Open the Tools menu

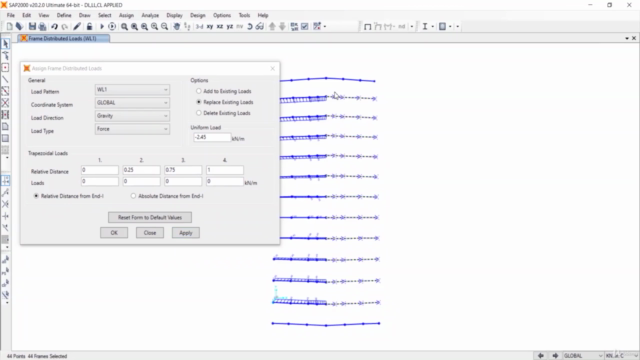pyautogui.click(x=244, y=15)
